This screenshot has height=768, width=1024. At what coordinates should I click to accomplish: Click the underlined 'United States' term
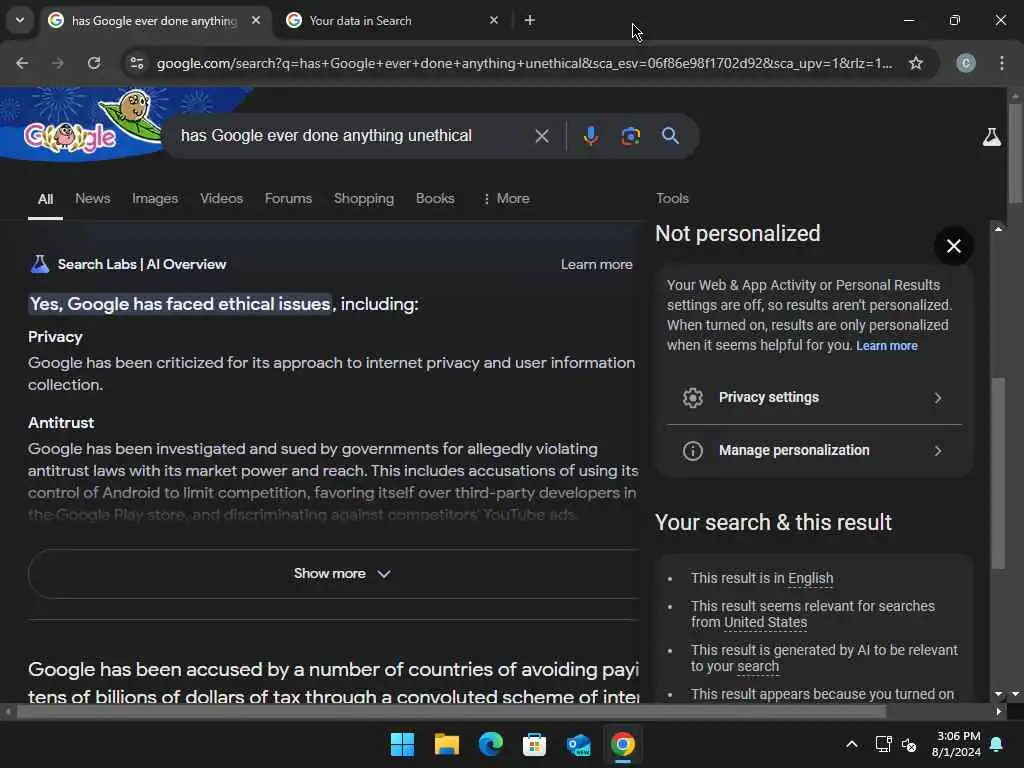(765, 622)
